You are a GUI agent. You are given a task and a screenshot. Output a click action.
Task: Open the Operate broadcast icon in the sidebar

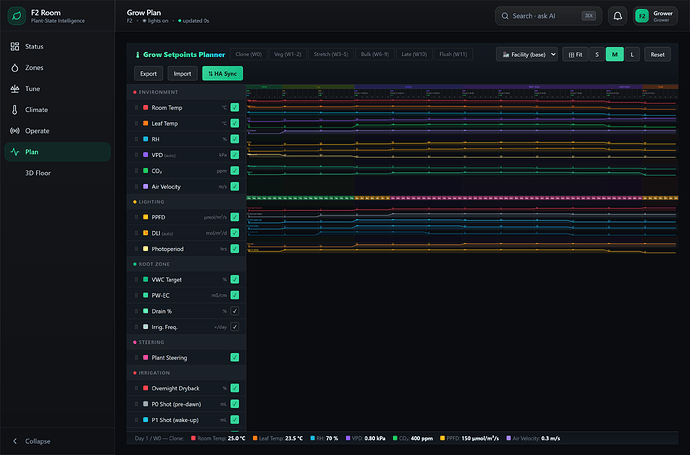pos(15,131)
